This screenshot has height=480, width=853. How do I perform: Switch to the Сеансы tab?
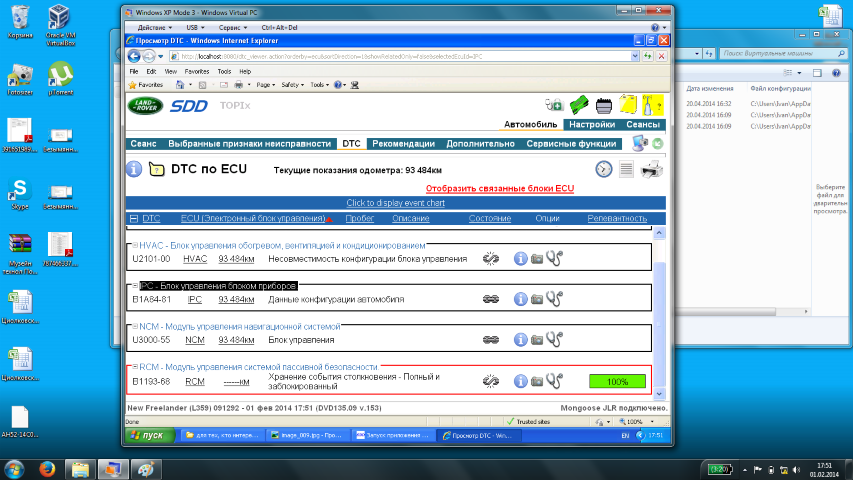coord(642,124)
